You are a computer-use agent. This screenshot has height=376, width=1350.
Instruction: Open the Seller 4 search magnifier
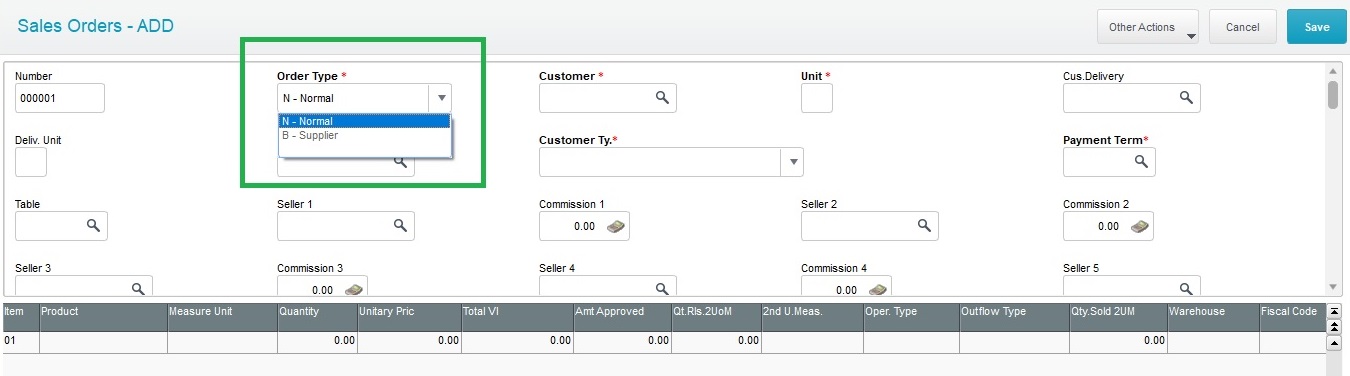coord(661,288)
